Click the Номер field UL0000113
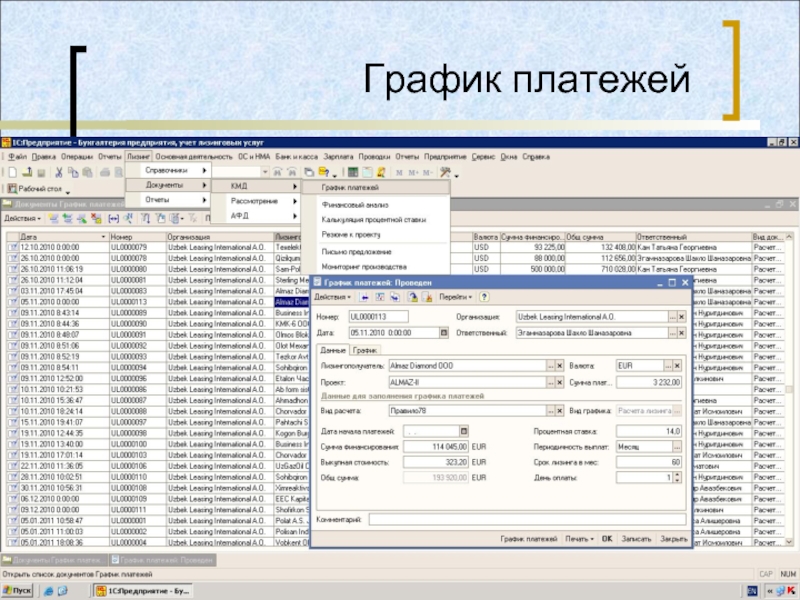Screen dimensions: 800x600 (x=379, y=317)
